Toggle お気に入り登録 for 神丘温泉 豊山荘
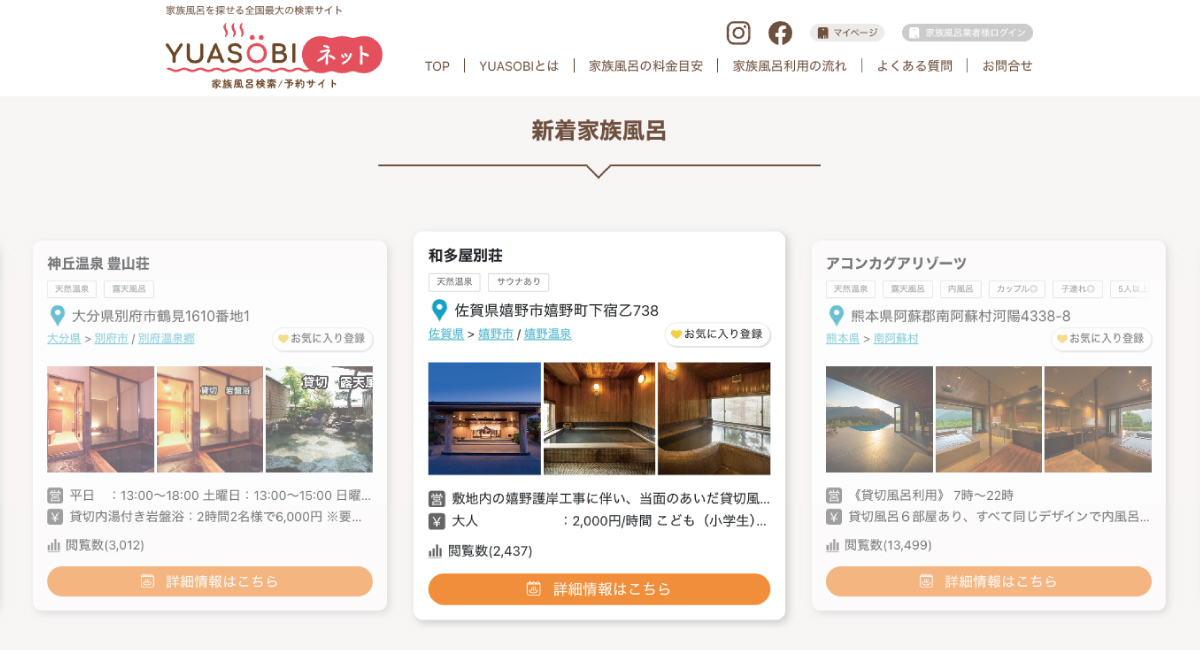Screen dimensions: 1200x650 coord(323,339)
